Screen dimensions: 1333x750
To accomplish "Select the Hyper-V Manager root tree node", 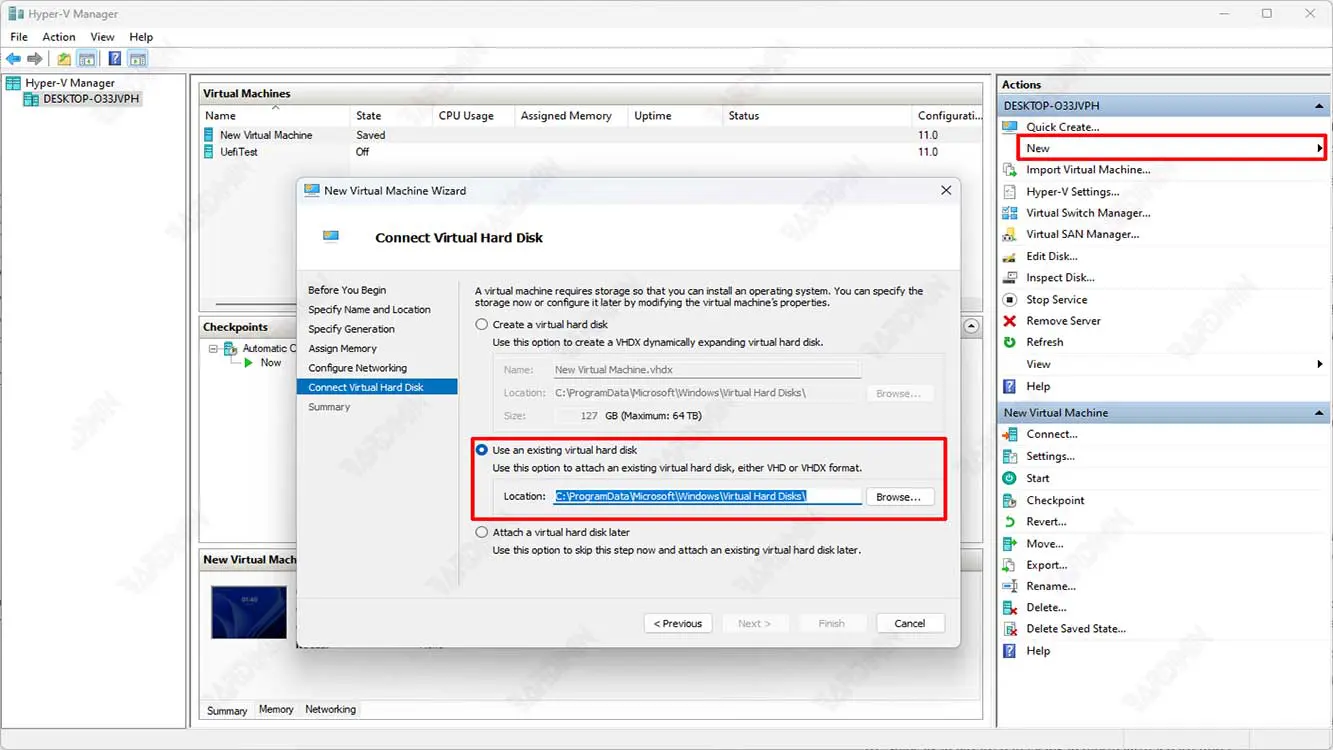I will point(70,83).
